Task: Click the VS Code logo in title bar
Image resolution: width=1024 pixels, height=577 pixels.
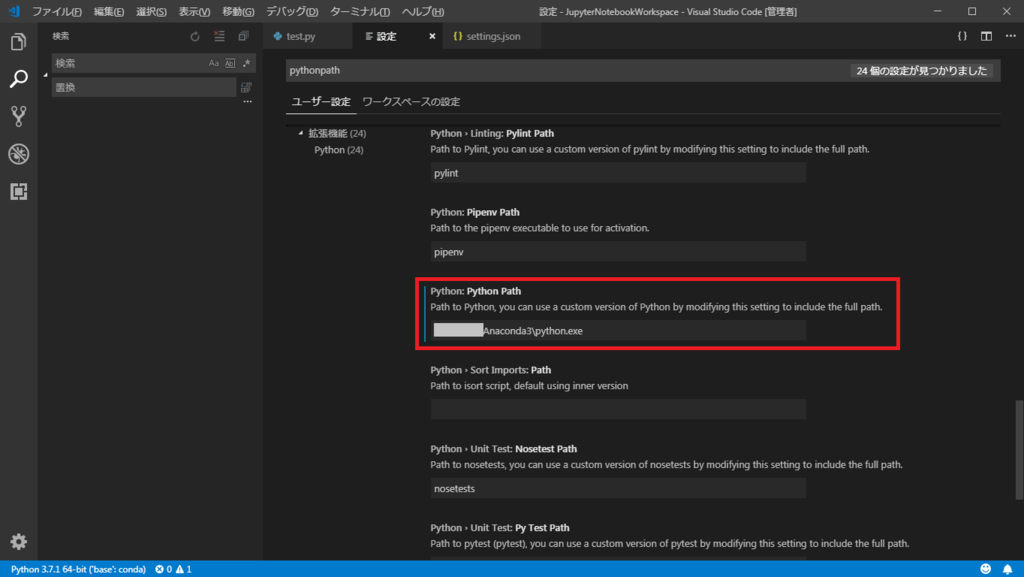Action: [14, 12]
